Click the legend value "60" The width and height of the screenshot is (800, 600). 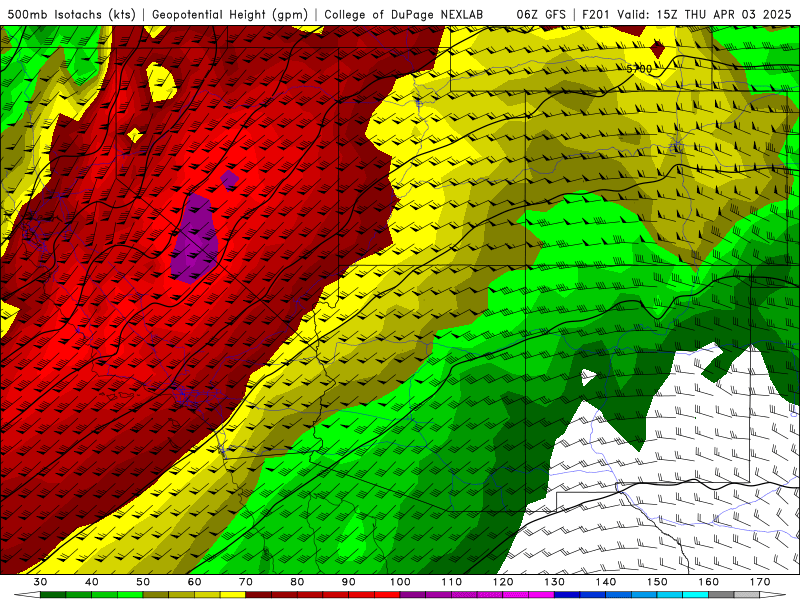click(x=195, y=582)
